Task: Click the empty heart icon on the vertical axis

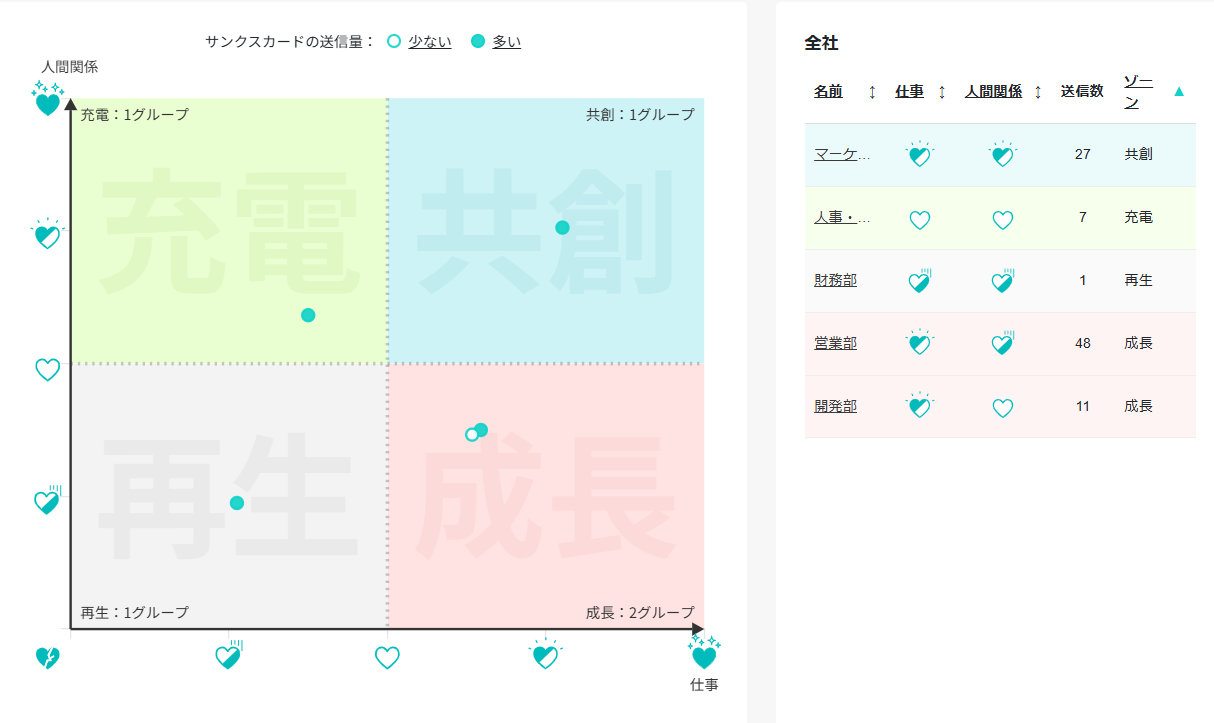Action: pos(47,370)
